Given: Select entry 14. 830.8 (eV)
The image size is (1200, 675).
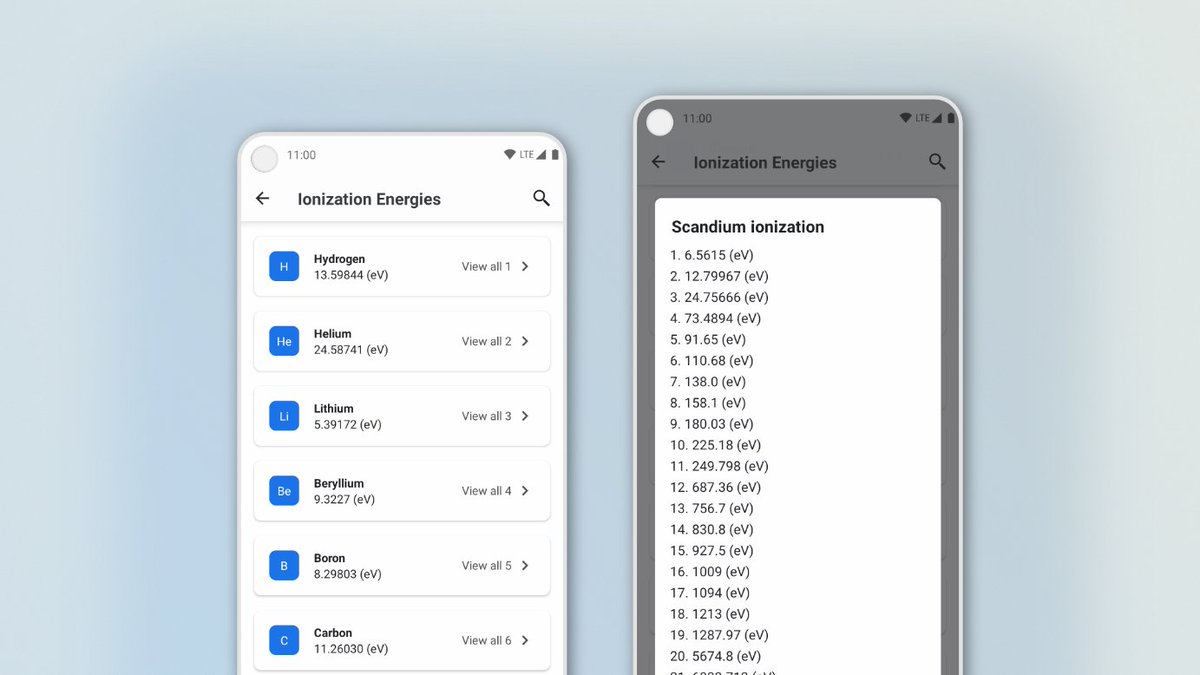Looking at the screenshot, I should point(712,529).
